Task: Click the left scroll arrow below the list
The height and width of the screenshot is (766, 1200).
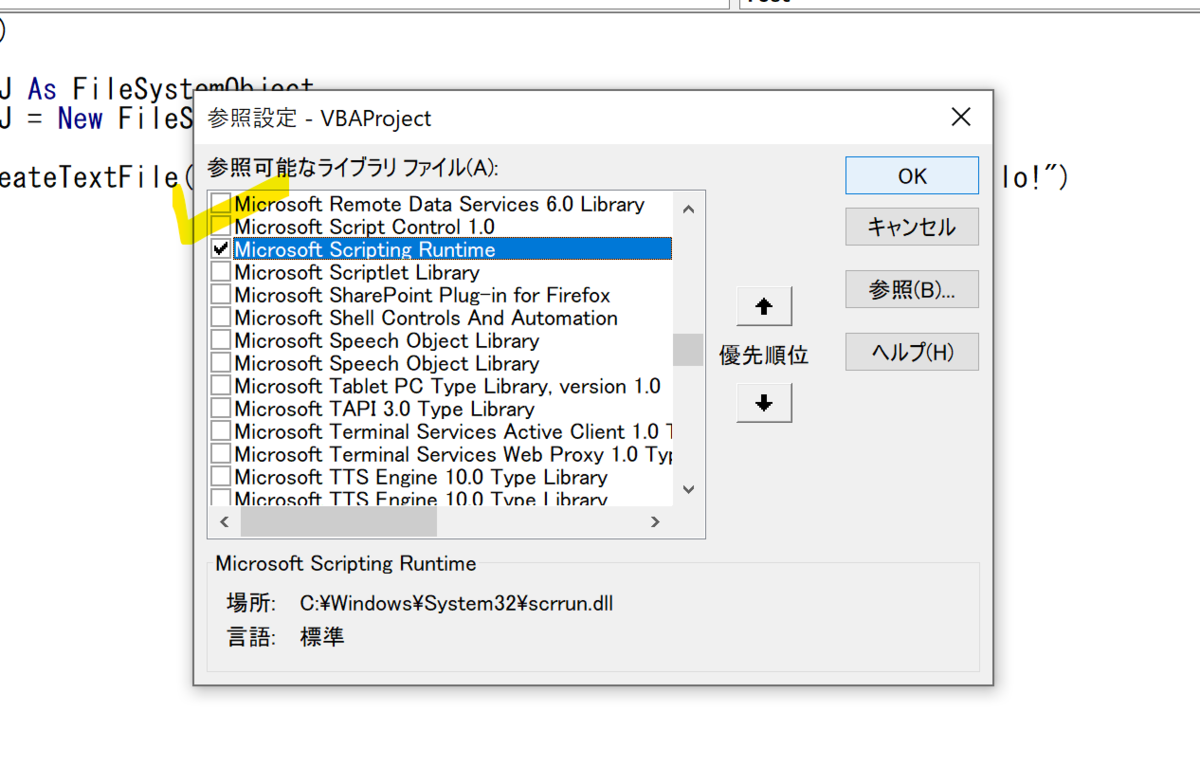Action: click(224, 521)
